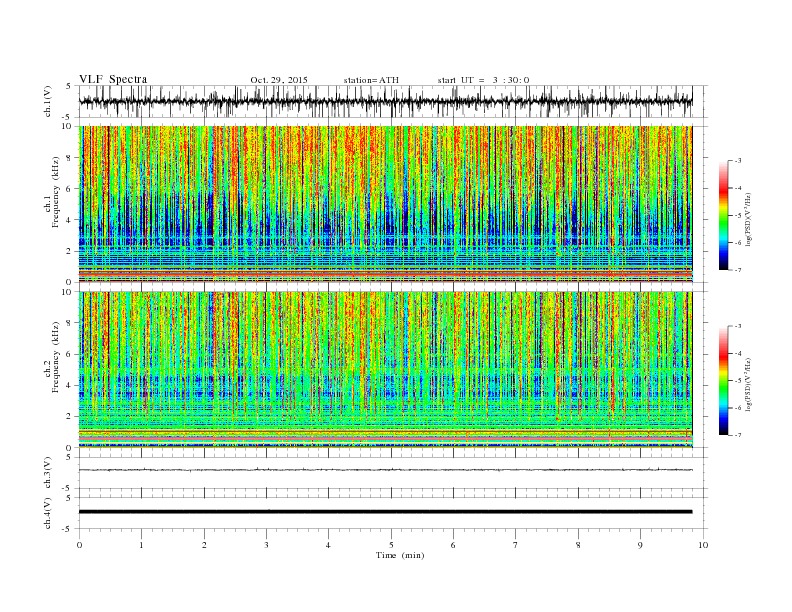Image resolution: width=792 pixels, height=612 pixels.
Task: Click the '-3' tick on ch.1 color bar
Action: [737, 161]
